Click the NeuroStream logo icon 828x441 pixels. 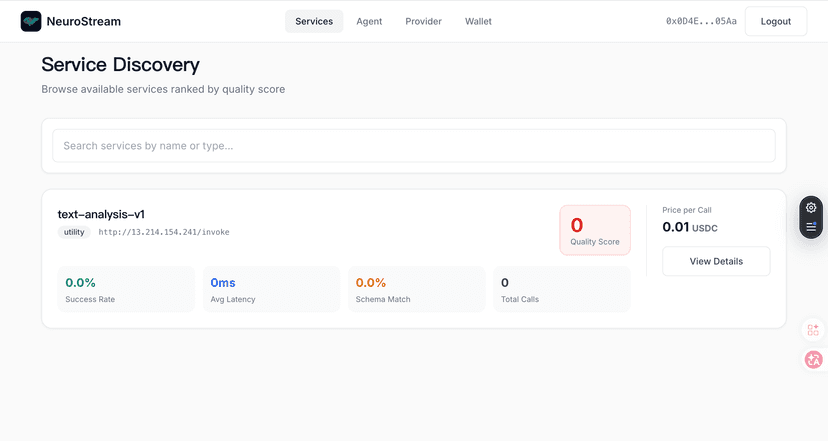(x=31, y=21)
